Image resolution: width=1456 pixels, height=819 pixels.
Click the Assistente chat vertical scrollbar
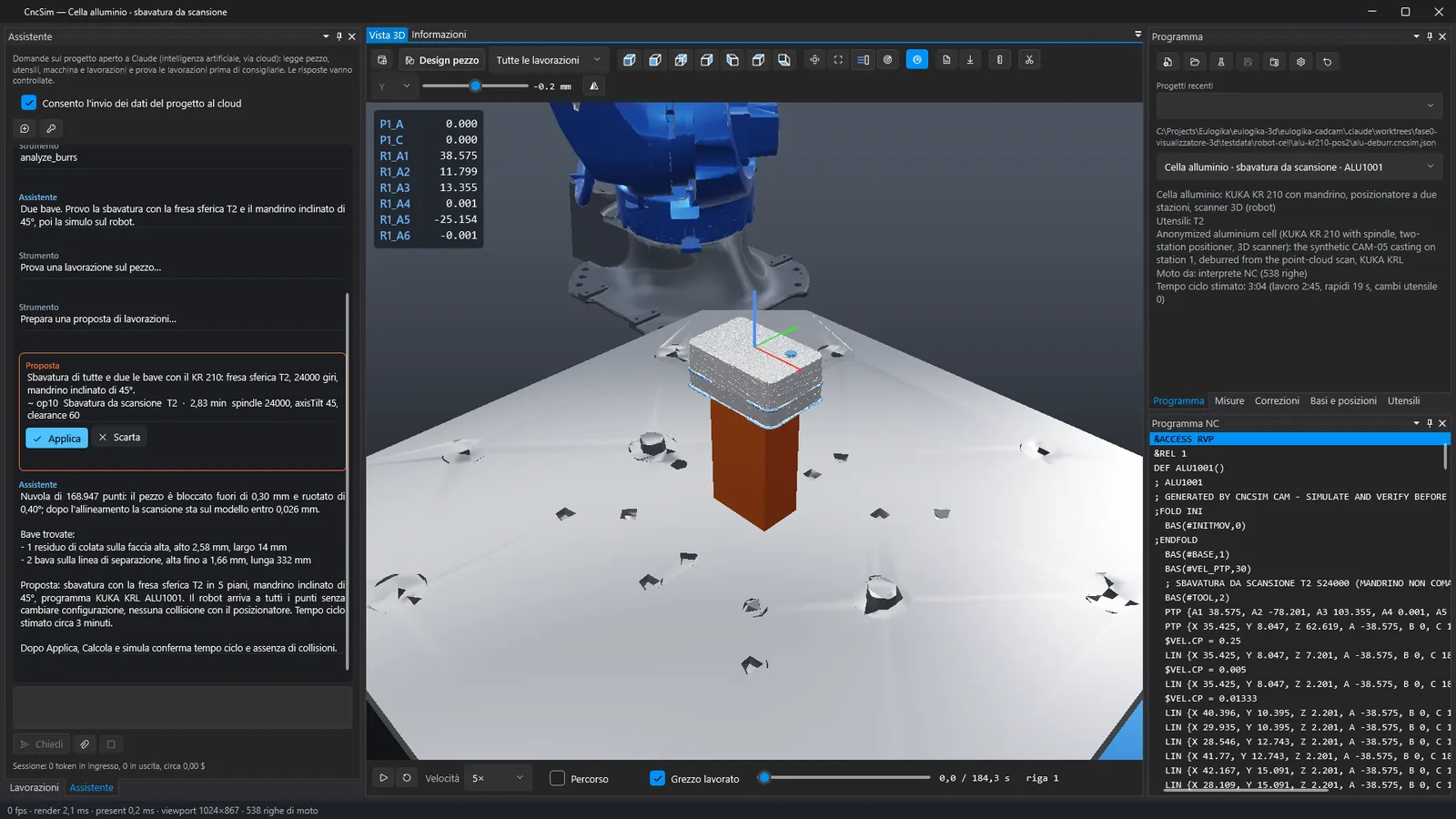pyautogui.click(x=348, y=480)
